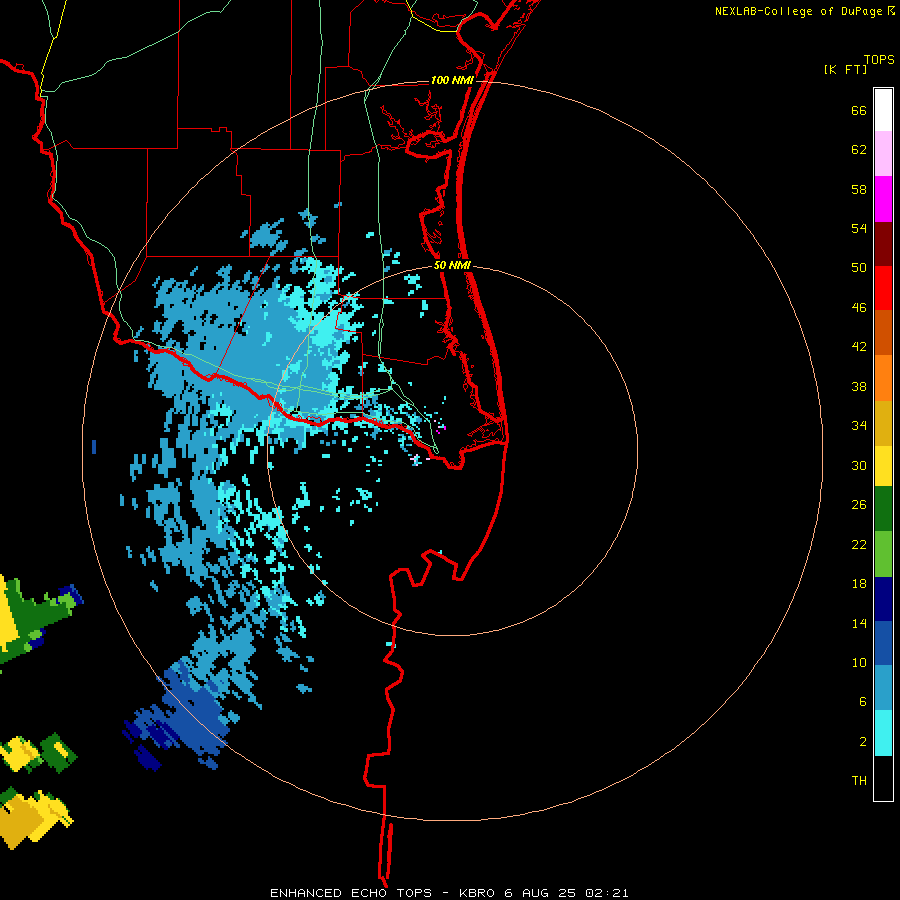Click the 'NEXLAB-College of DuPage' header text
This screenshot has width=900, height=900.
(x=798, y=11)
